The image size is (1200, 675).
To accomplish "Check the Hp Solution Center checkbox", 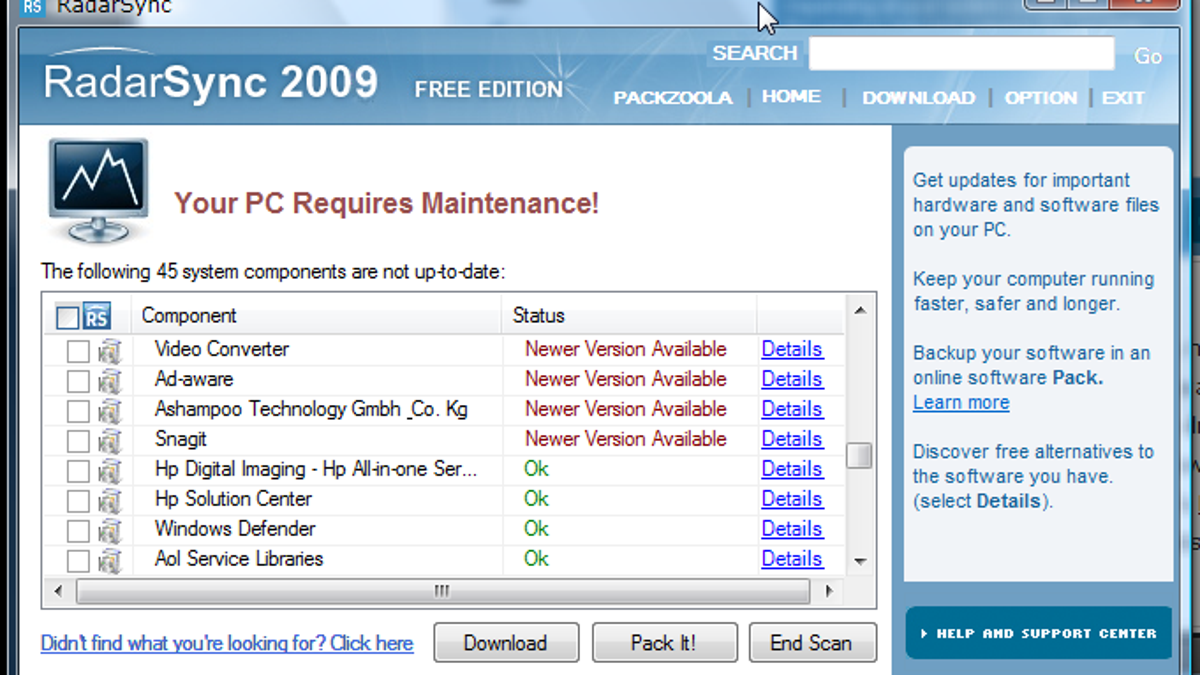I will (x=77, y=502).
